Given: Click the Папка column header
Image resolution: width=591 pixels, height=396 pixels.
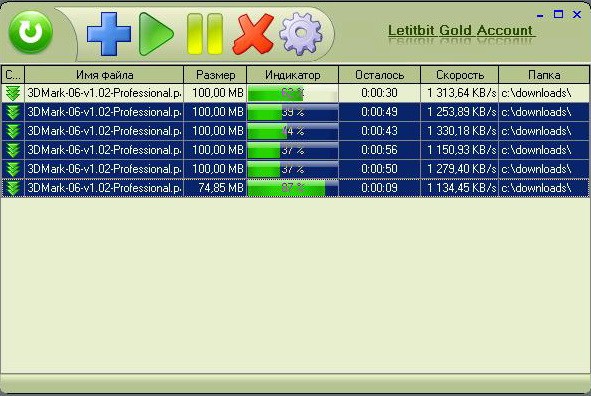Looking at the screenshot, I should 544,75.
